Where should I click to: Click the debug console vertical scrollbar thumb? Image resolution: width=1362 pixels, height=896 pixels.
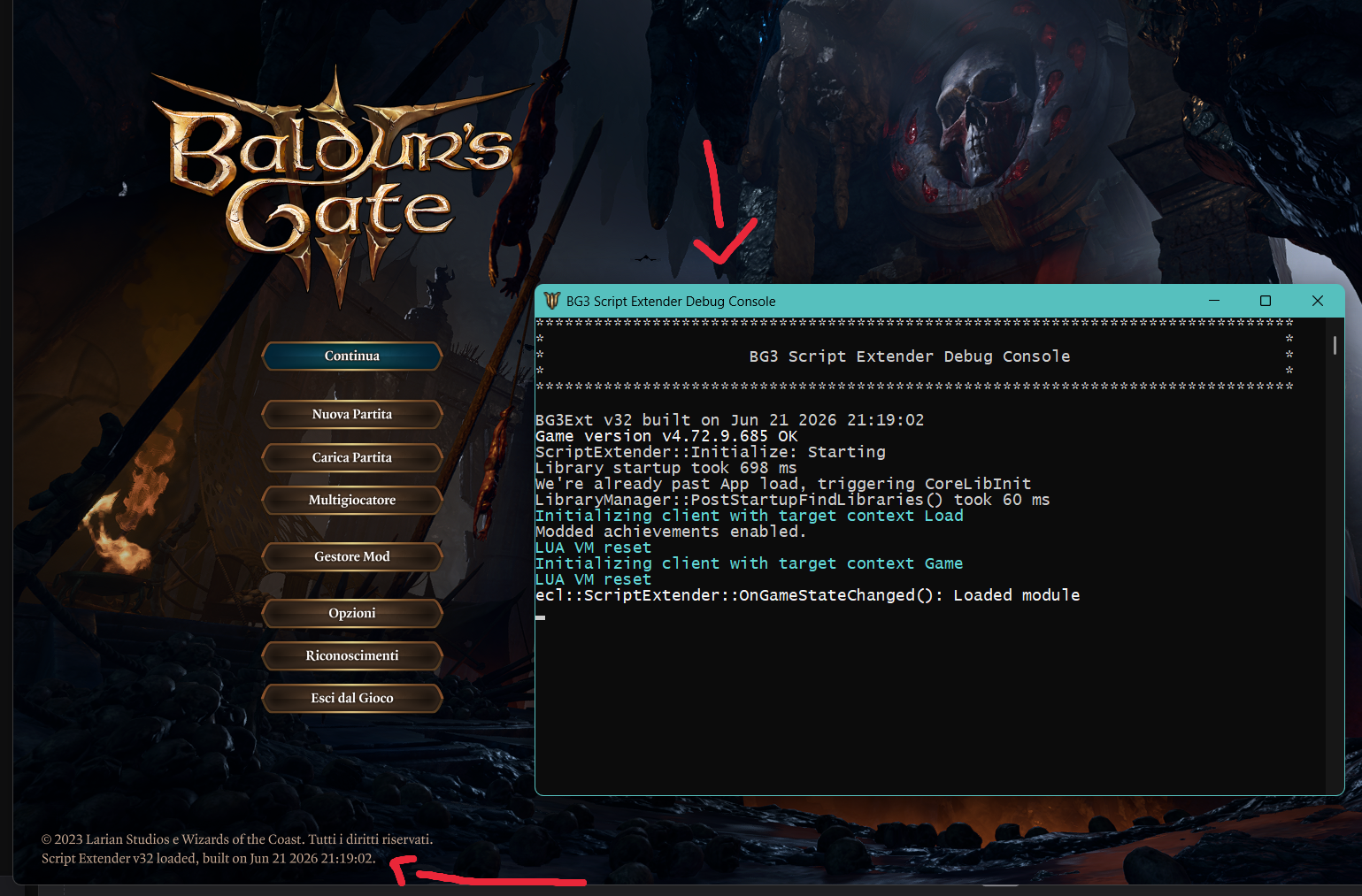pos(1335,345)
